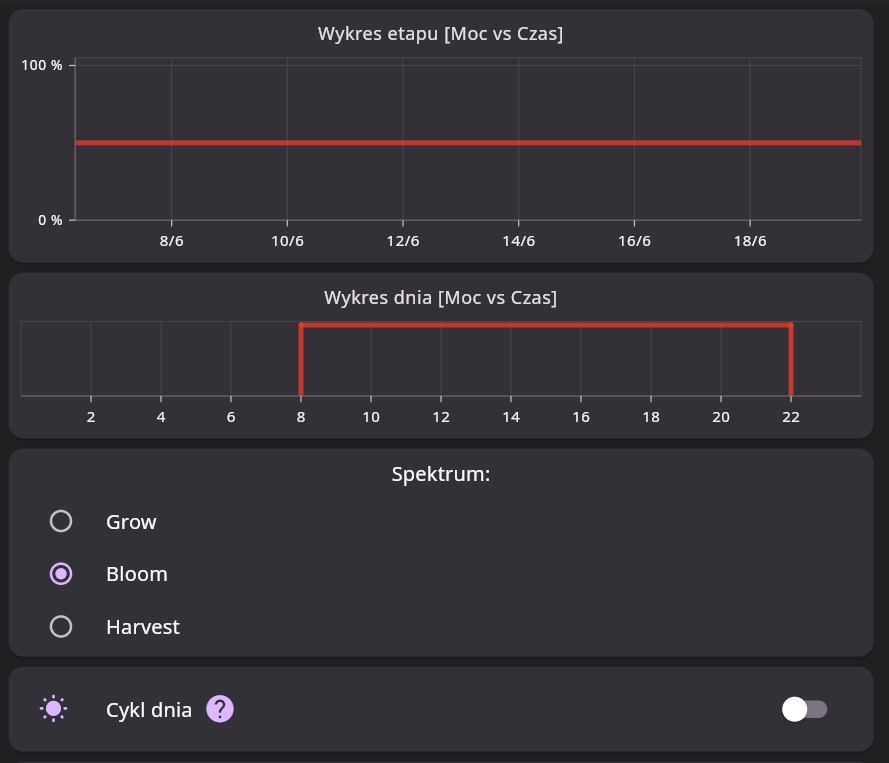Click hour 14 on the day chart axis
The width and height of the screenshot is (889, 763).
click(x=511, y=417)
